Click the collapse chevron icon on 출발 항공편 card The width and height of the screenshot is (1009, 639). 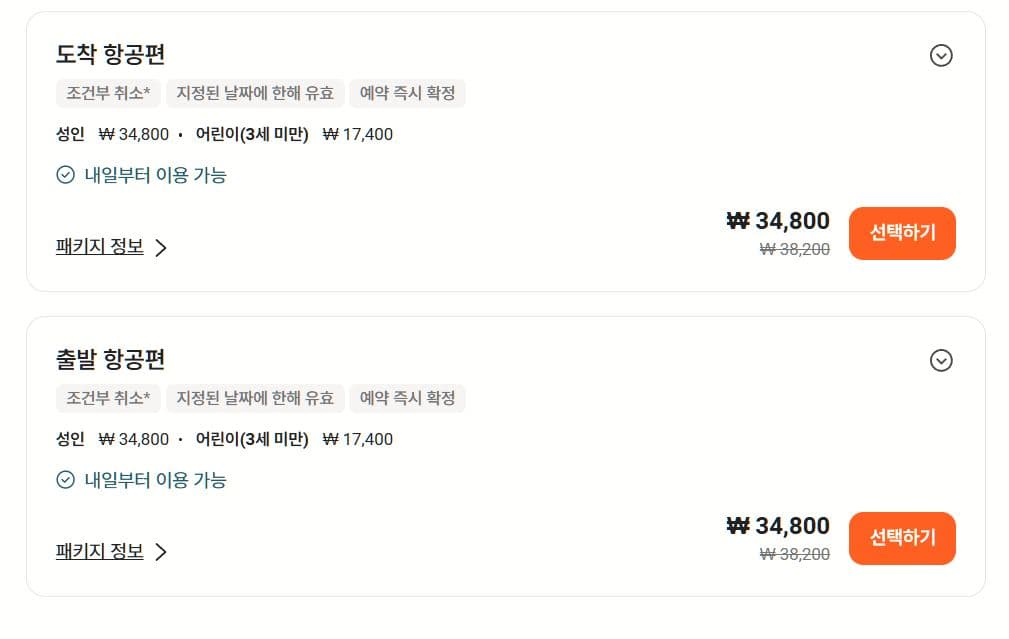pyautogui.click(x=941, y=361)
